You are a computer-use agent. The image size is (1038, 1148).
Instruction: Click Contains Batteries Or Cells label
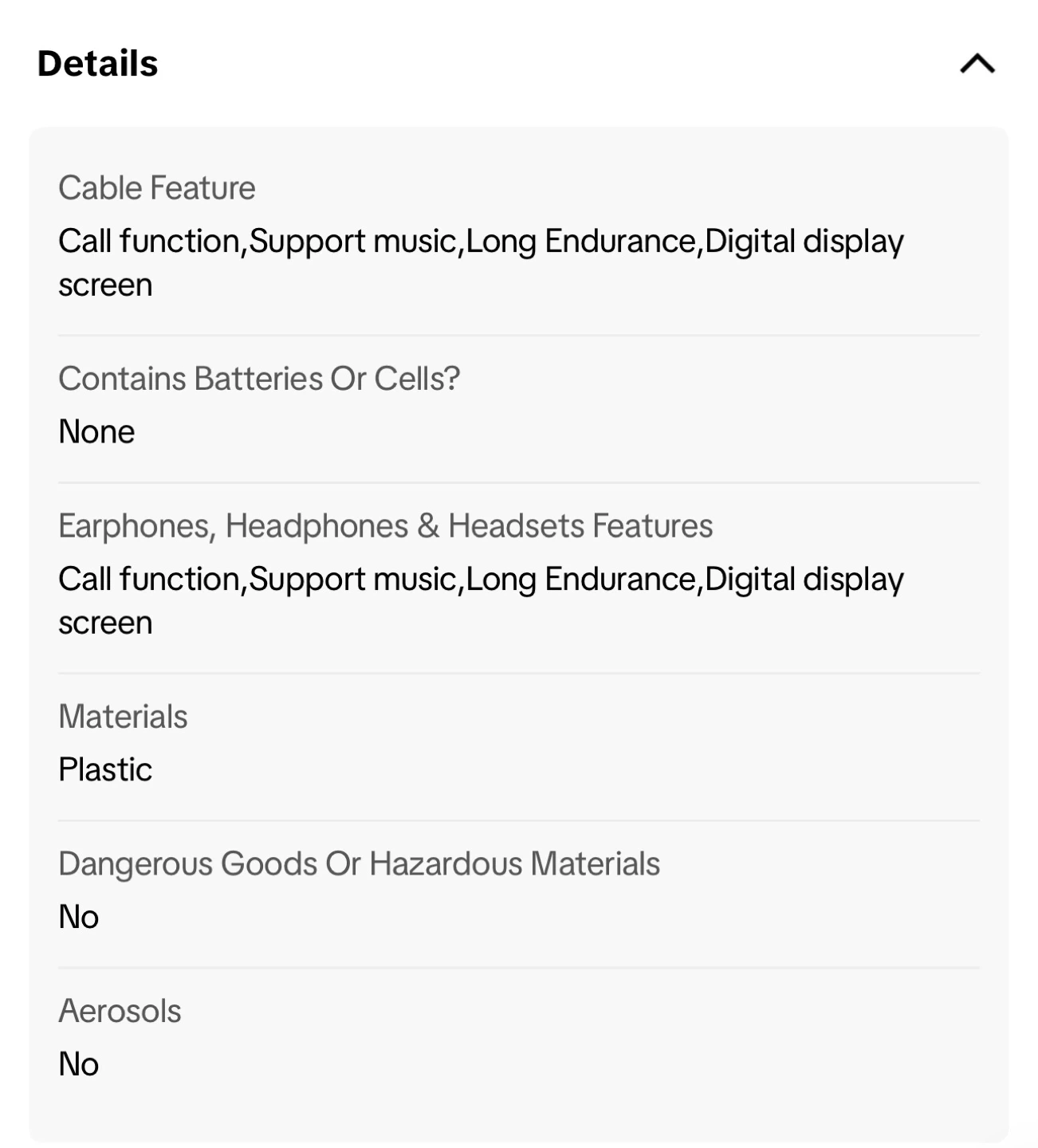point(259,379)
